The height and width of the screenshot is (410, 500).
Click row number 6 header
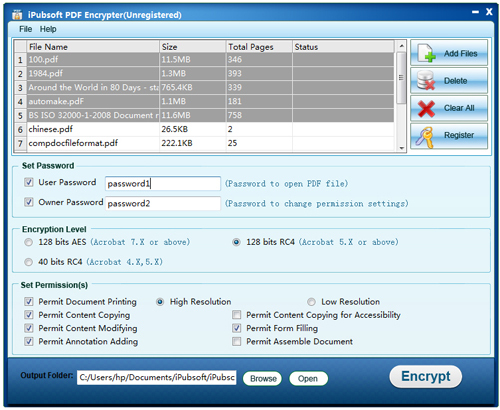pos(20,129)
